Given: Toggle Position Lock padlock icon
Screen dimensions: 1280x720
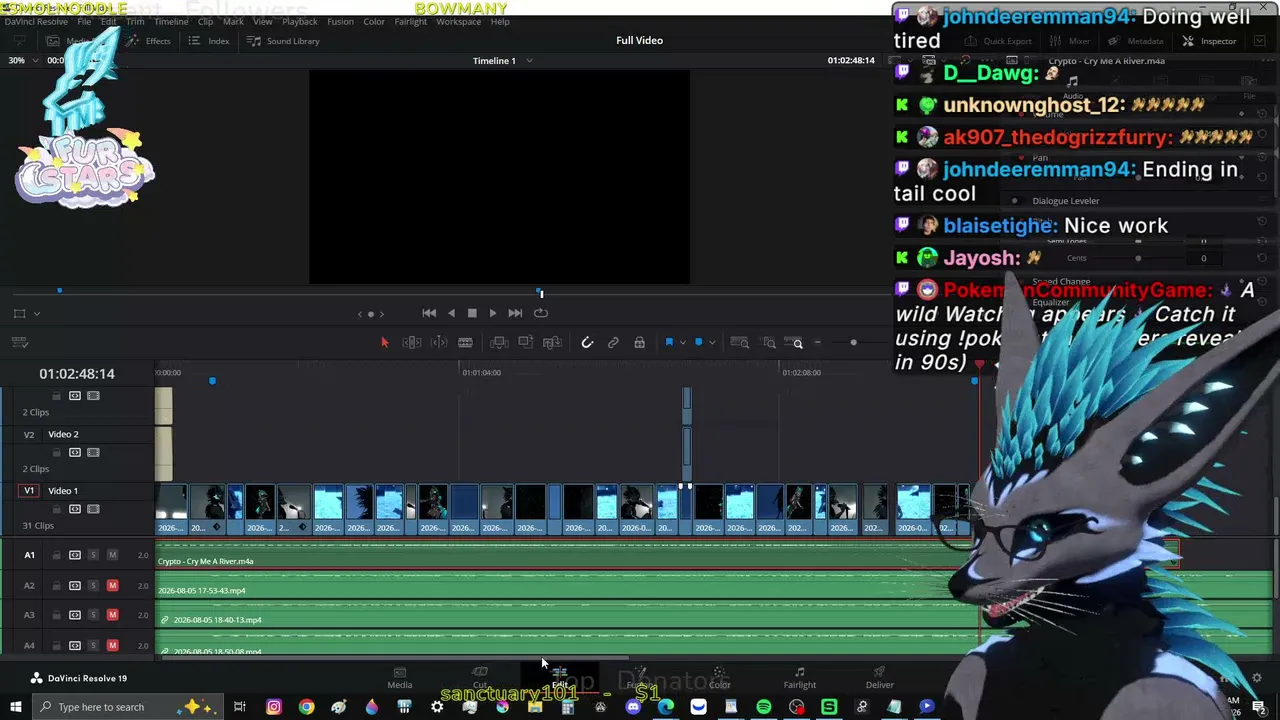Looking at the screenshot, I should [x=639, y=343].
